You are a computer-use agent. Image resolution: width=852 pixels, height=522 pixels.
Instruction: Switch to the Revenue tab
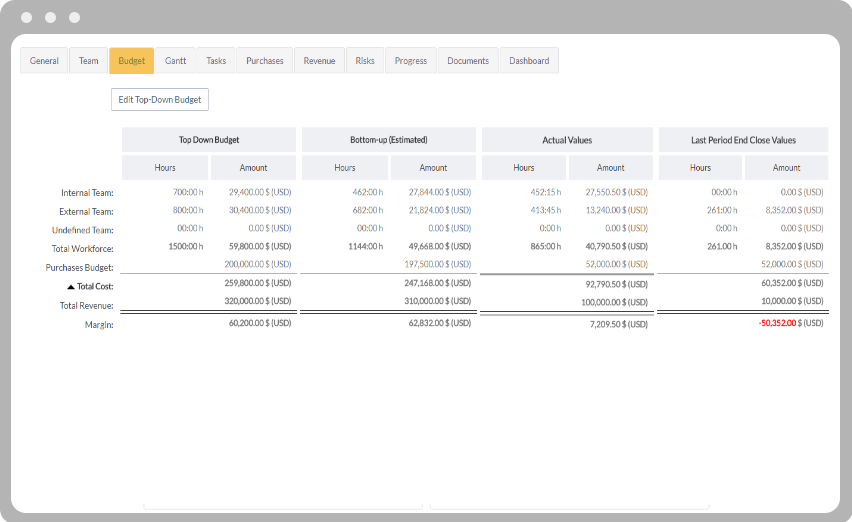point(319,61)
